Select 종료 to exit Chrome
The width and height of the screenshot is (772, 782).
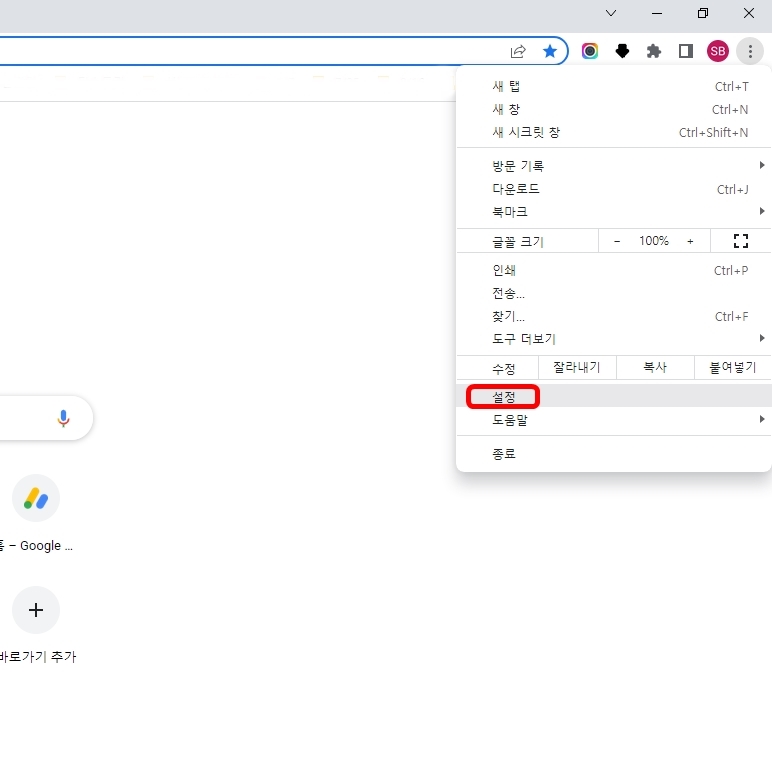[614, 454]
